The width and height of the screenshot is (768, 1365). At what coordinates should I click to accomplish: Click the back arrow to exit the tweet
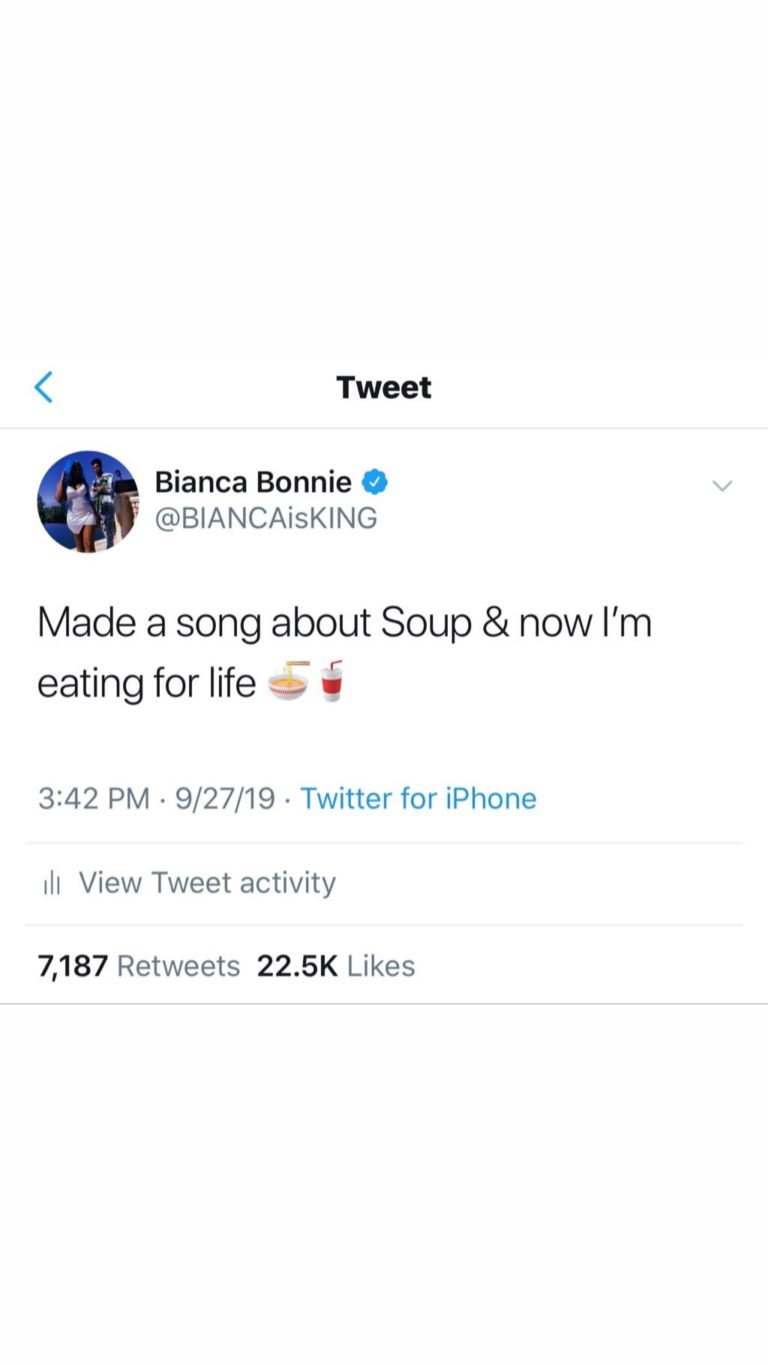(43, 387)
